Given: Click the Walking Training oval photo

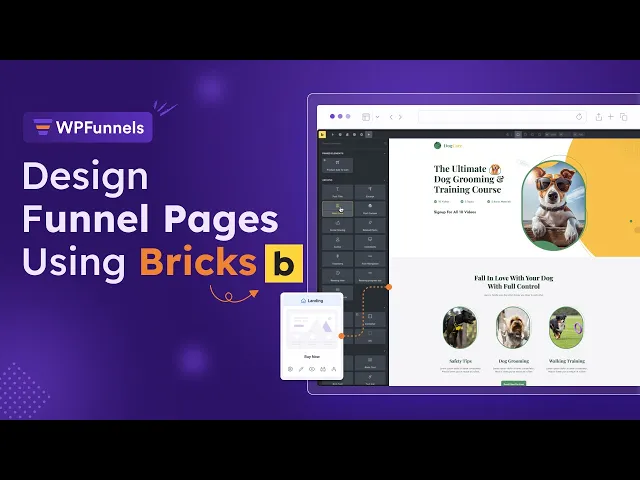Looking at the screenshot, I should [x=567, y=327].
